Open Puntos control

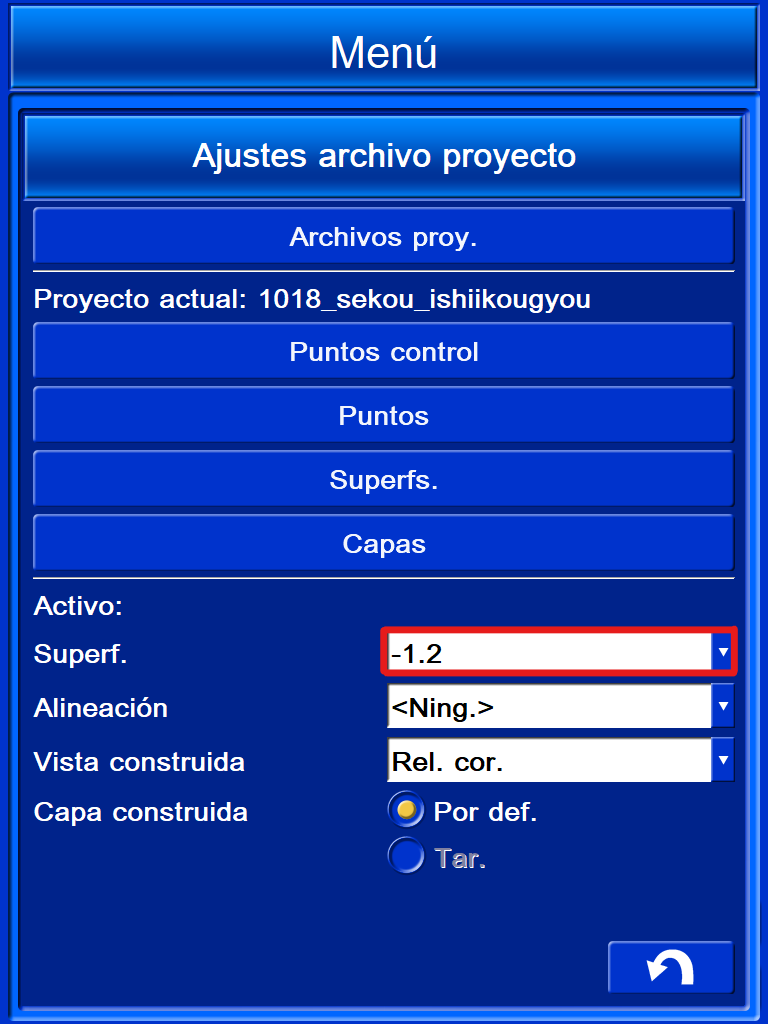(x=384, y=351)
